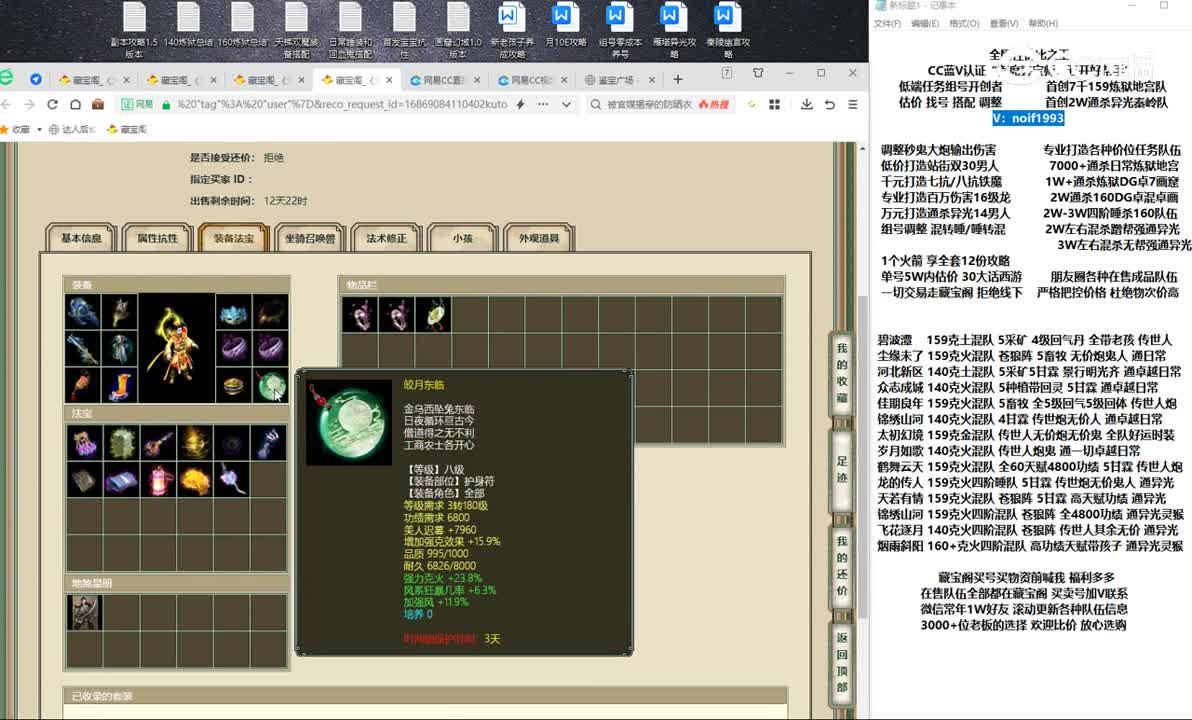Open the 达人后台 bookmark
Screen dimensions: 1192x720
tap(72, 129)
